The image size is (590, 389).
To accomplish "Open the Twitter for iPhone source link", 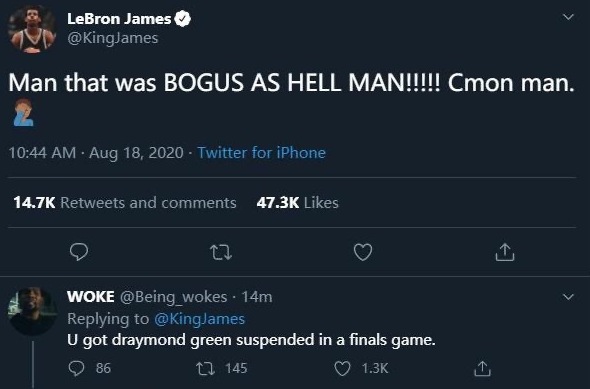I will click(262, 153).
